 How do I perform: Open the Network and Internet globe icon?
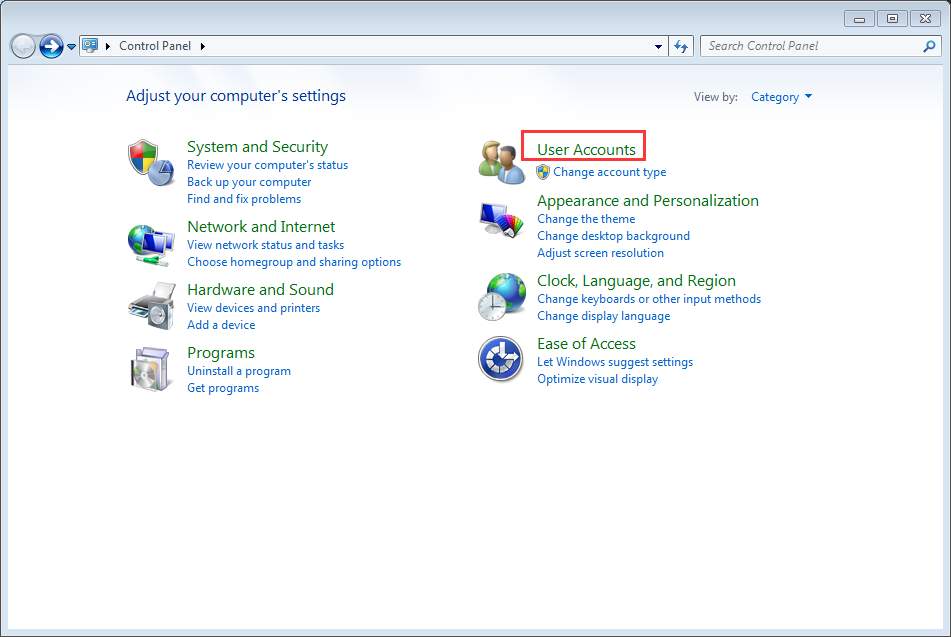[x=151, y=243]
